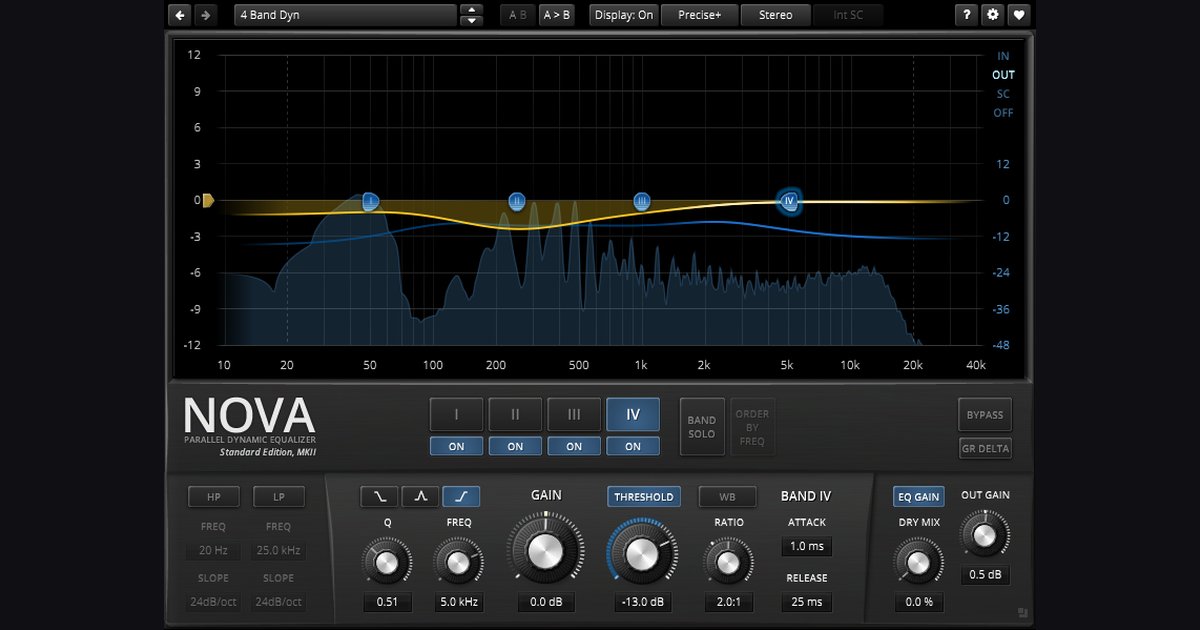Open the 4 Band Dyn preset list
Viewport: 1200px width, 630px height.
(345, 14)
